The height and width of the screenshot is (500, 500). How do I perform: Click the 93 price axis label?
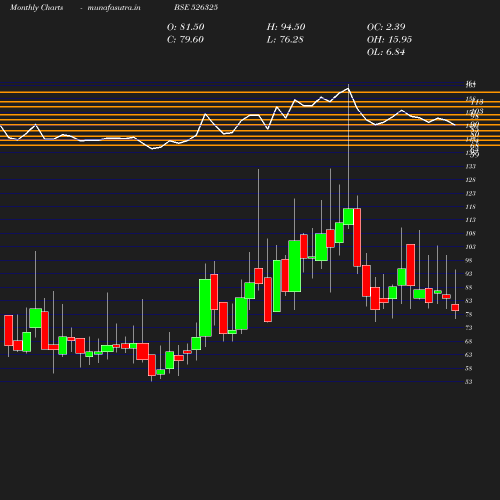pyautogui.click(x=469, y=274)
